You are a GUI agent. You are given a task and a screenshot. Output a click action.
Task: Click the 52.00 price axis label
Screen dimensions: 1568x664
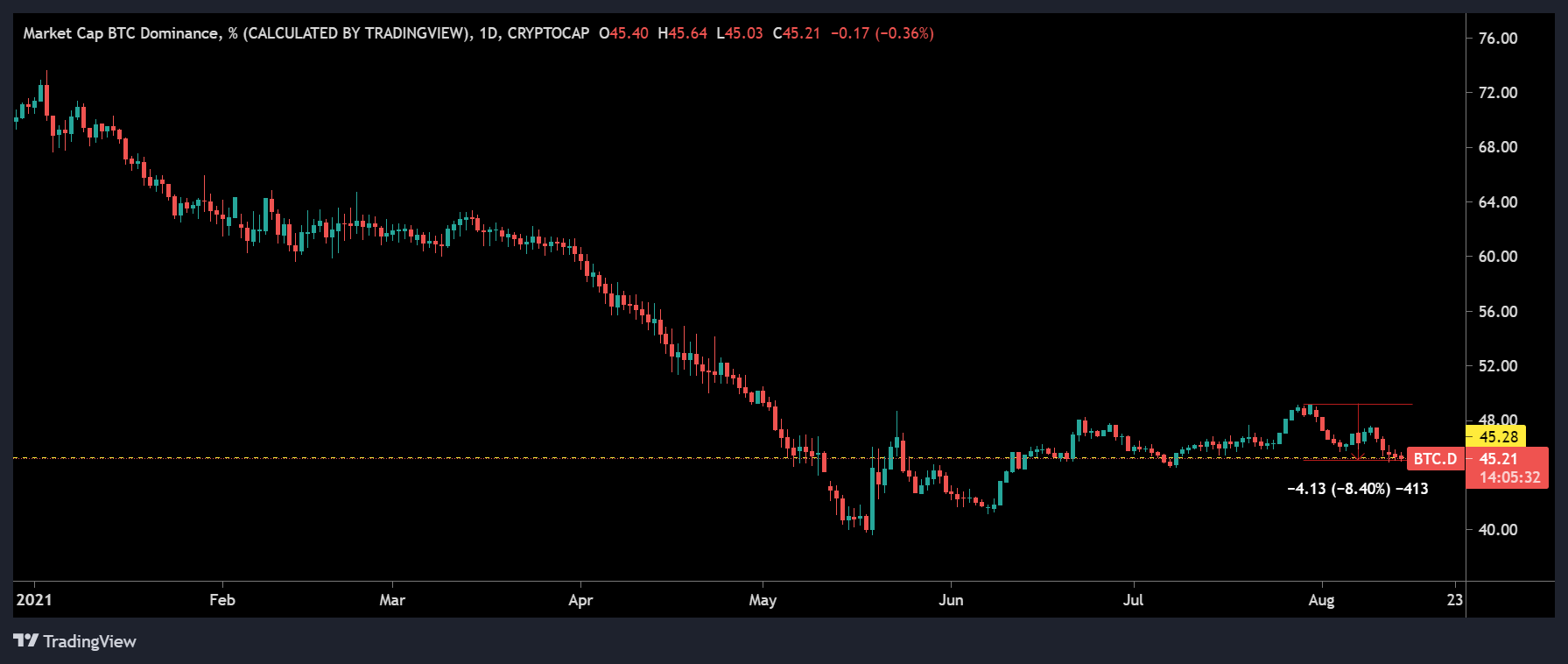[1498, 365]
